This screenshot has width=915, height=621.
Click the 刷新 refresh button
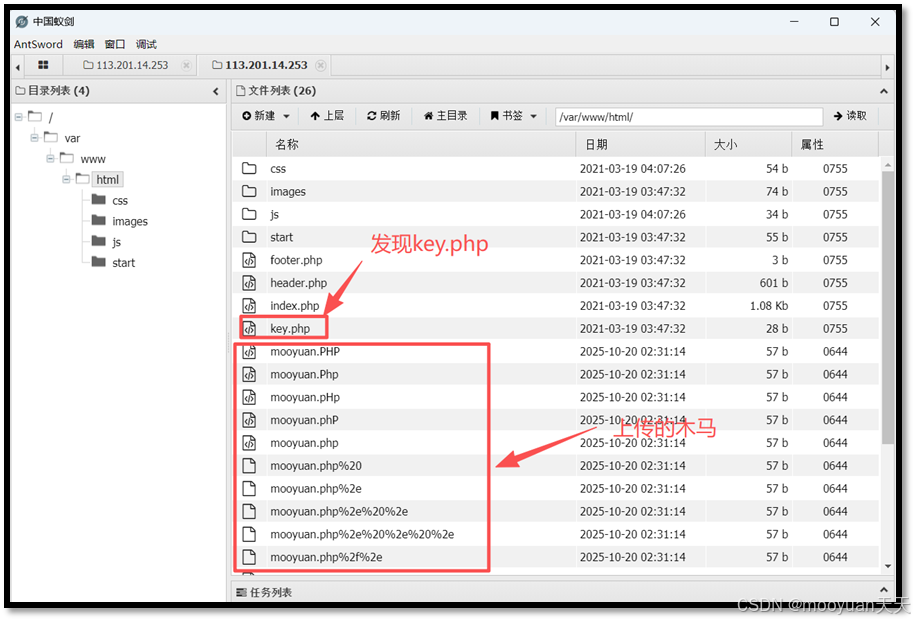pyautogui.click(x=383, y=116)
